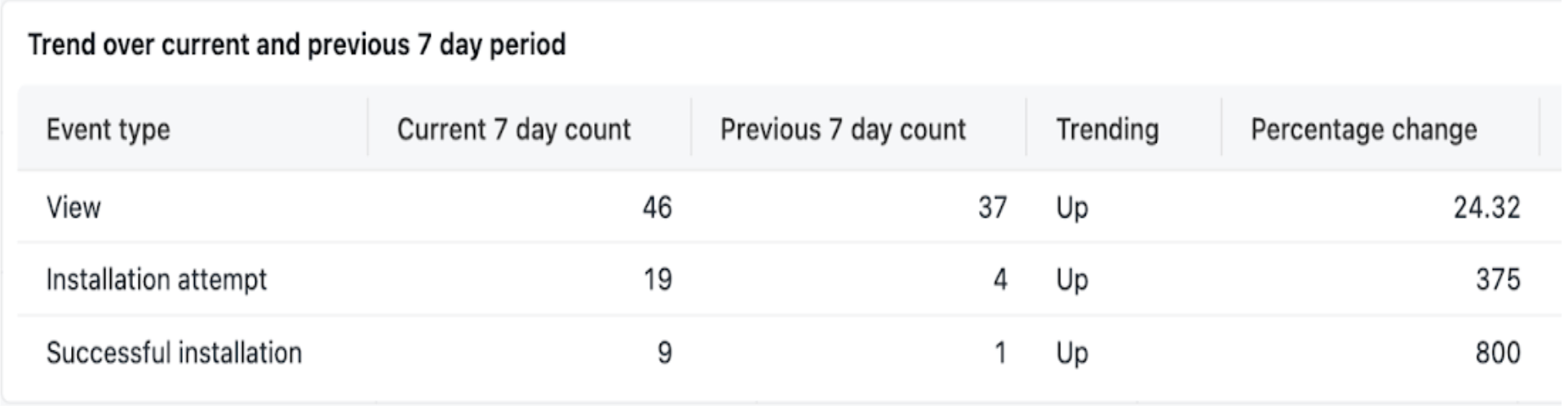
Task: Select "Up" trend in Successful installation row
Action: click(x=1072, y=353)
